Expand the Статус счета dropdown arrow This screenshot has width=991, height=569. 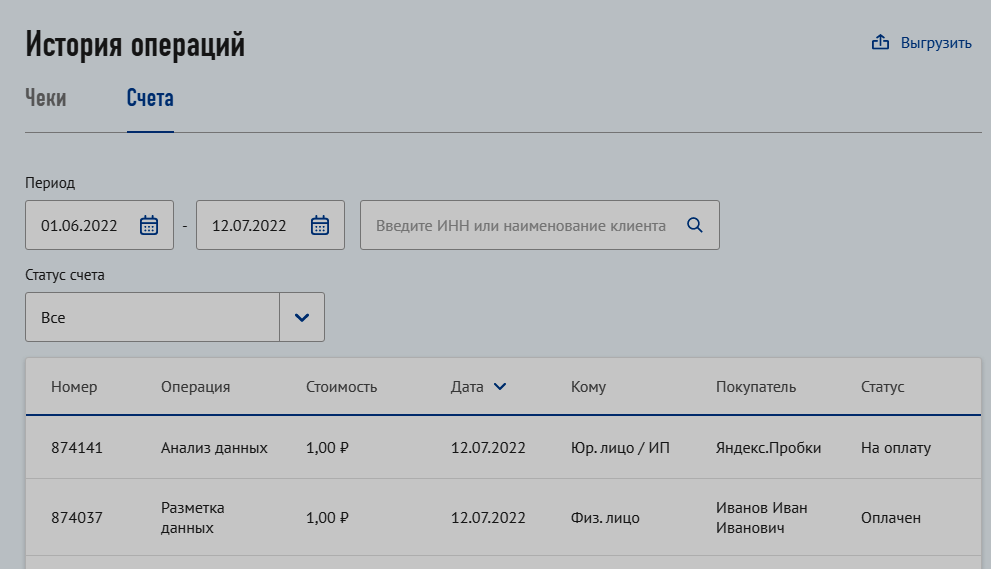[302, 317]
